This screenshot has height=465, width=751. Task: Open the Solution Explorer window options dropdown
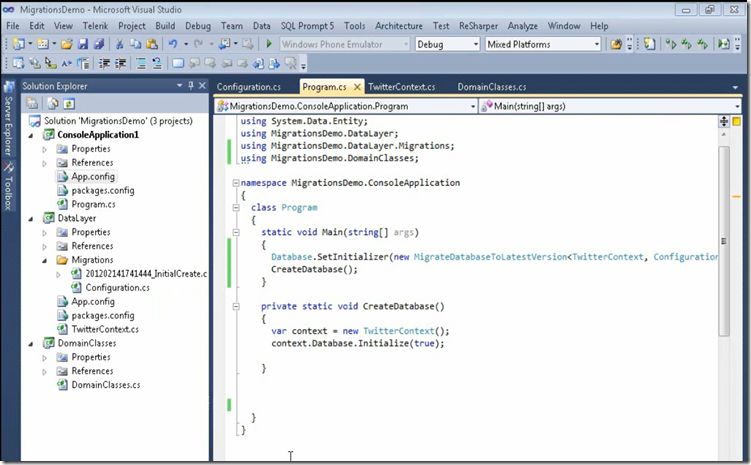pyautogui.click(x=180, y=85)
